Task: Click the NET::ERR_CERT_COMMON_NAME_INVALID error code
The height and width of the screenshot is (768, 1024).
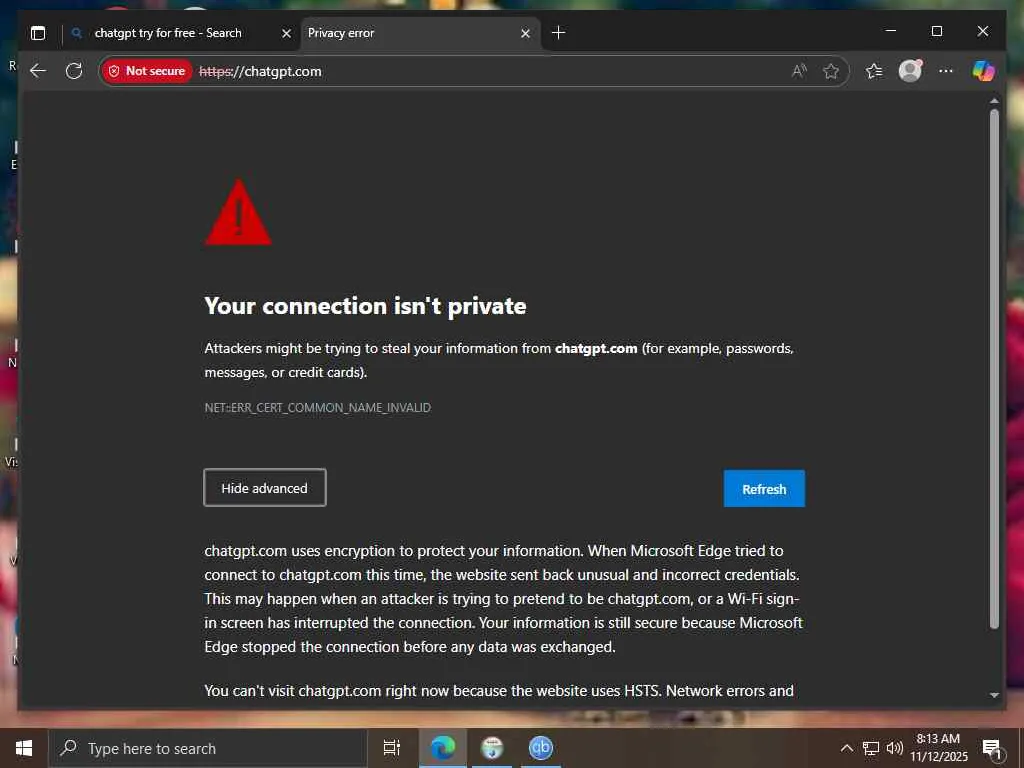Action: pyautogui.click(x=317, y=408)
